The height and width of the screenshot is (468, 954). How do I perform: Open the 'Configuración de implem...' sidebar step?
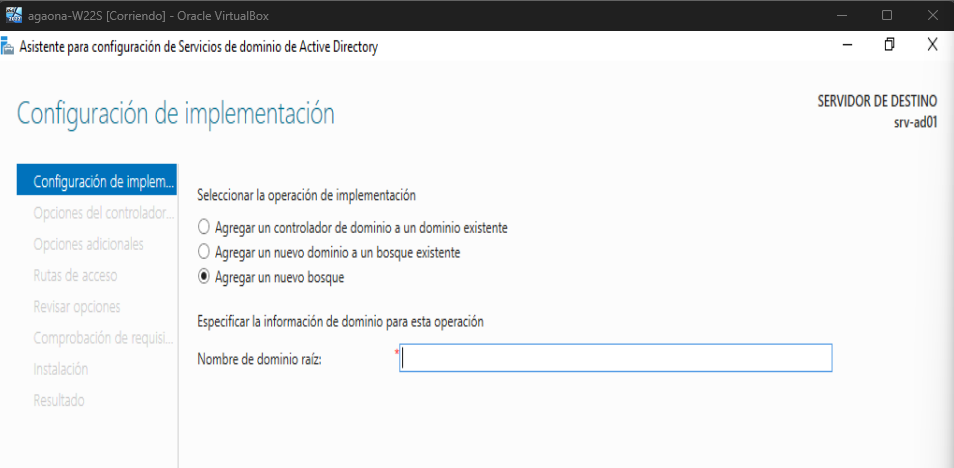97,180
